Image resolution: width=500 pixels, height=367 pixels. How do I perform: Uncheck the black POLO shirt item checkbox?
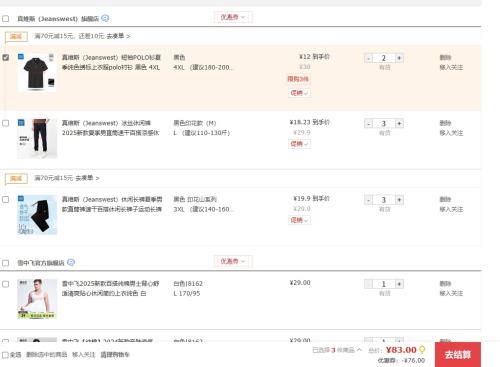[6, 57]
